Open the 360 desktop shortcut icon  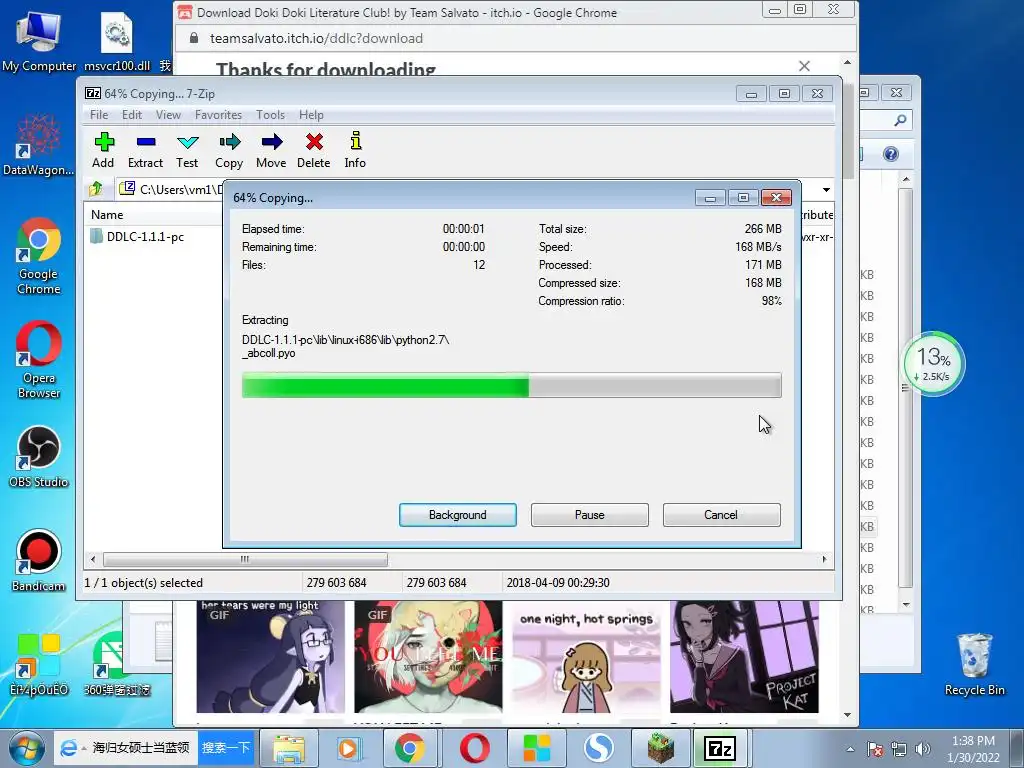(116, 664)
